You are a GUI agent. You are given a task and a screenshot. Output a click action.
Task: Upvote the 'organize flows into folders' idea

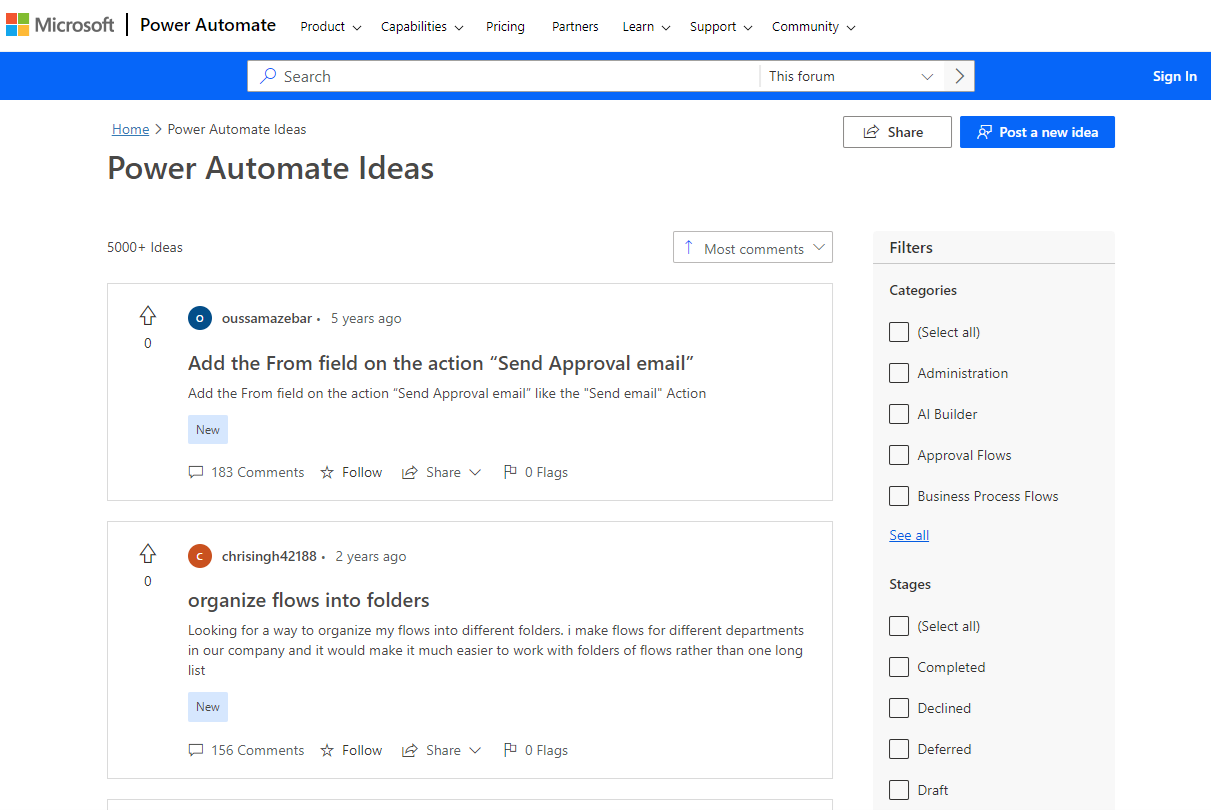click(x=148, y=554)
